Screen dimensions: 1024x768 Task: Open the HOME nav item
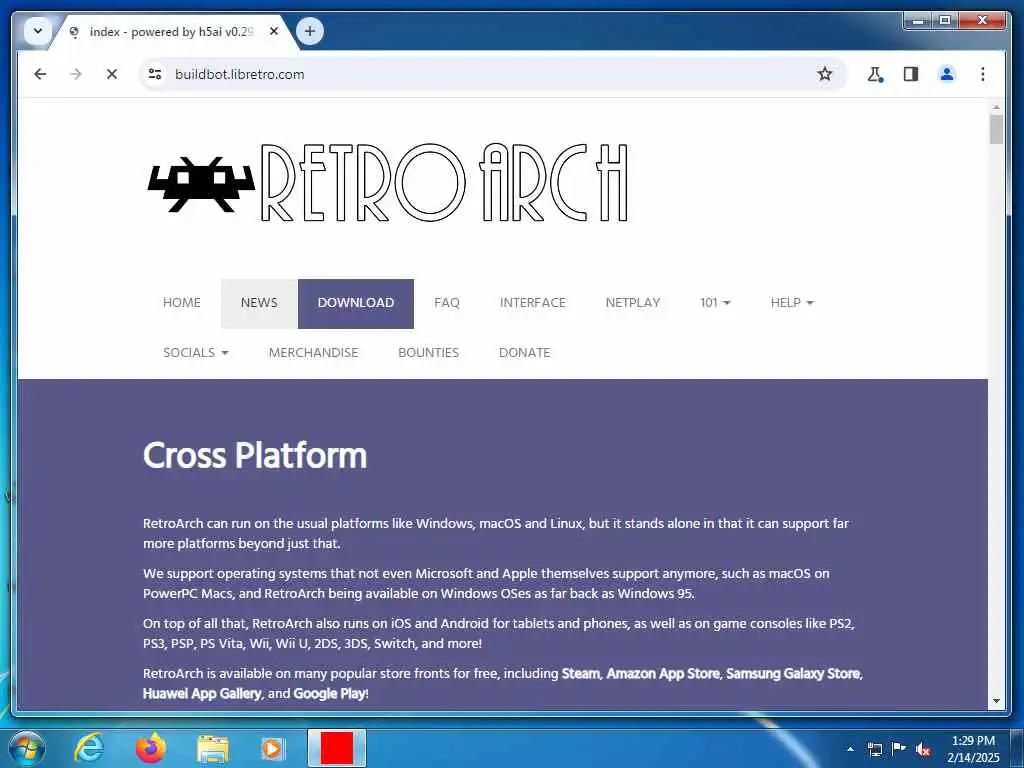click(x=182, y=303)
